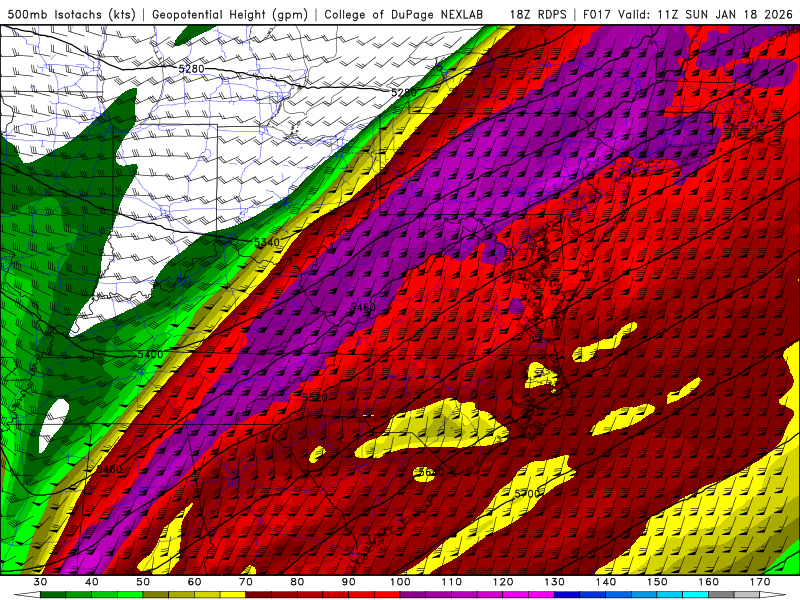Click the 40 kt label on color scale
The image size is (800, 600).
point(92,582)
